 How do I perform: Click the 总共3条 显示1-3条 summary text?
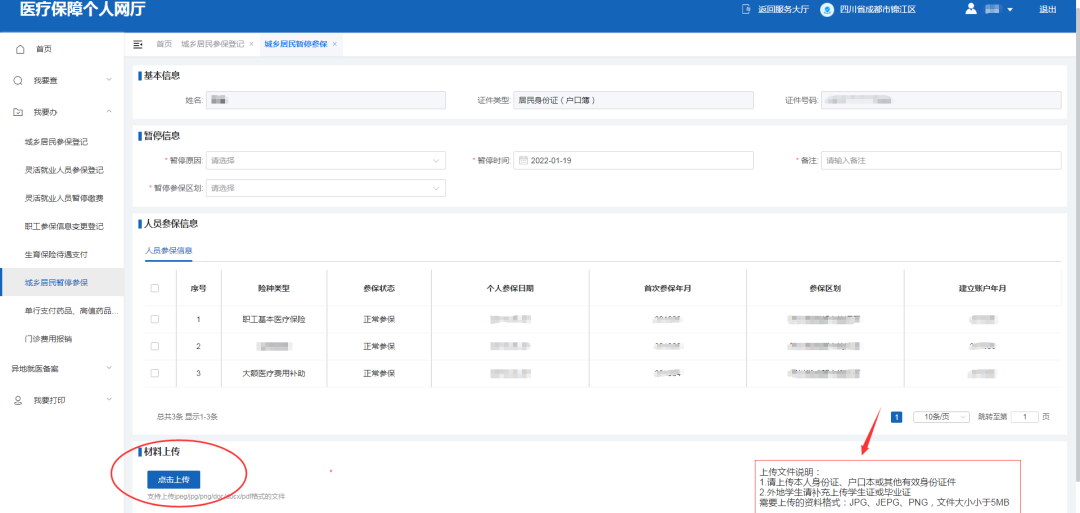pos(187,417)
